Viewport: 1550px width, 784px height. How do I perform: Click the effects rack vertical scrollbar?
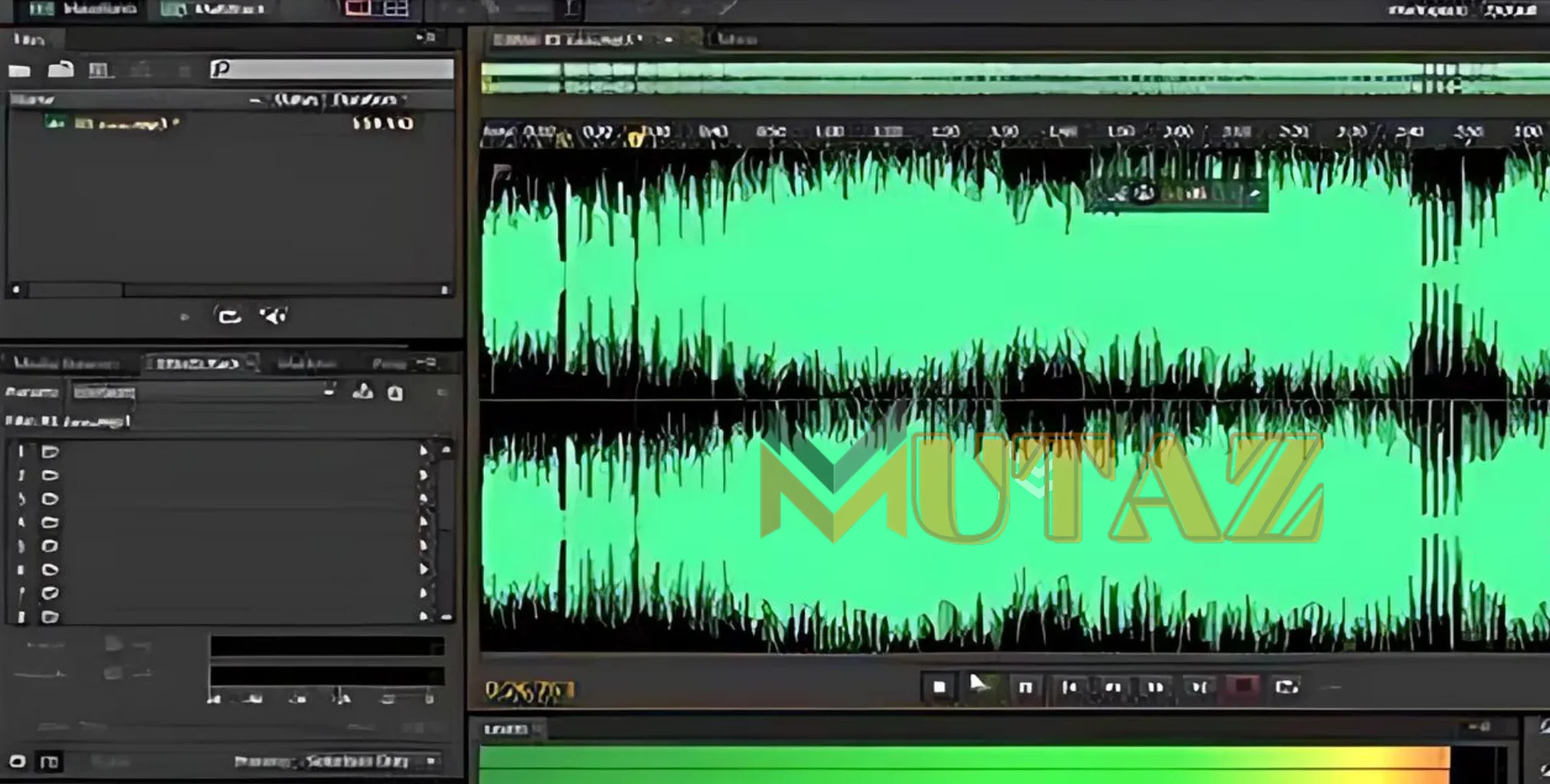pos(446,532)
